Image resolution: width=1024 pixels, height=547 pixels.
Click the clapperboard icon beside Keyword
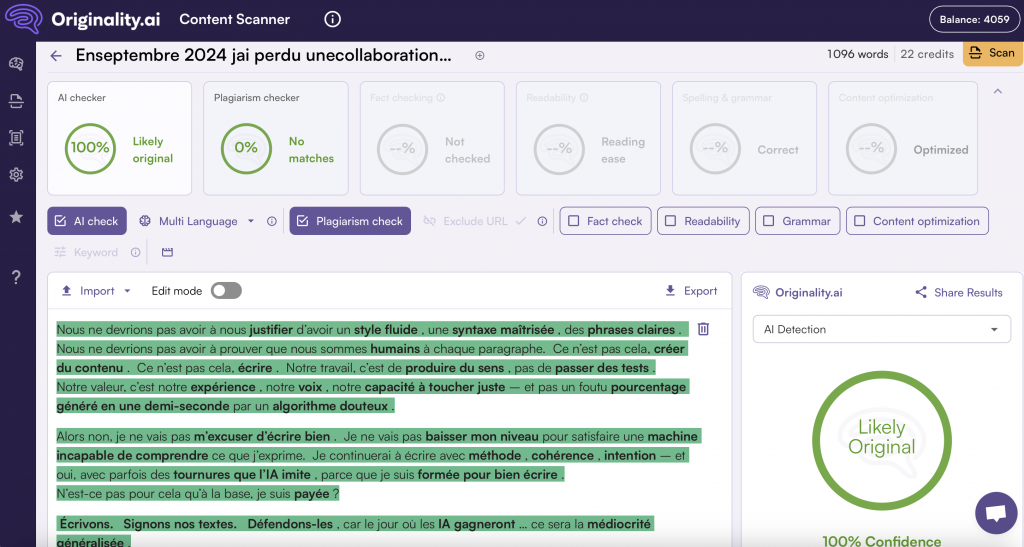(167, 253)
